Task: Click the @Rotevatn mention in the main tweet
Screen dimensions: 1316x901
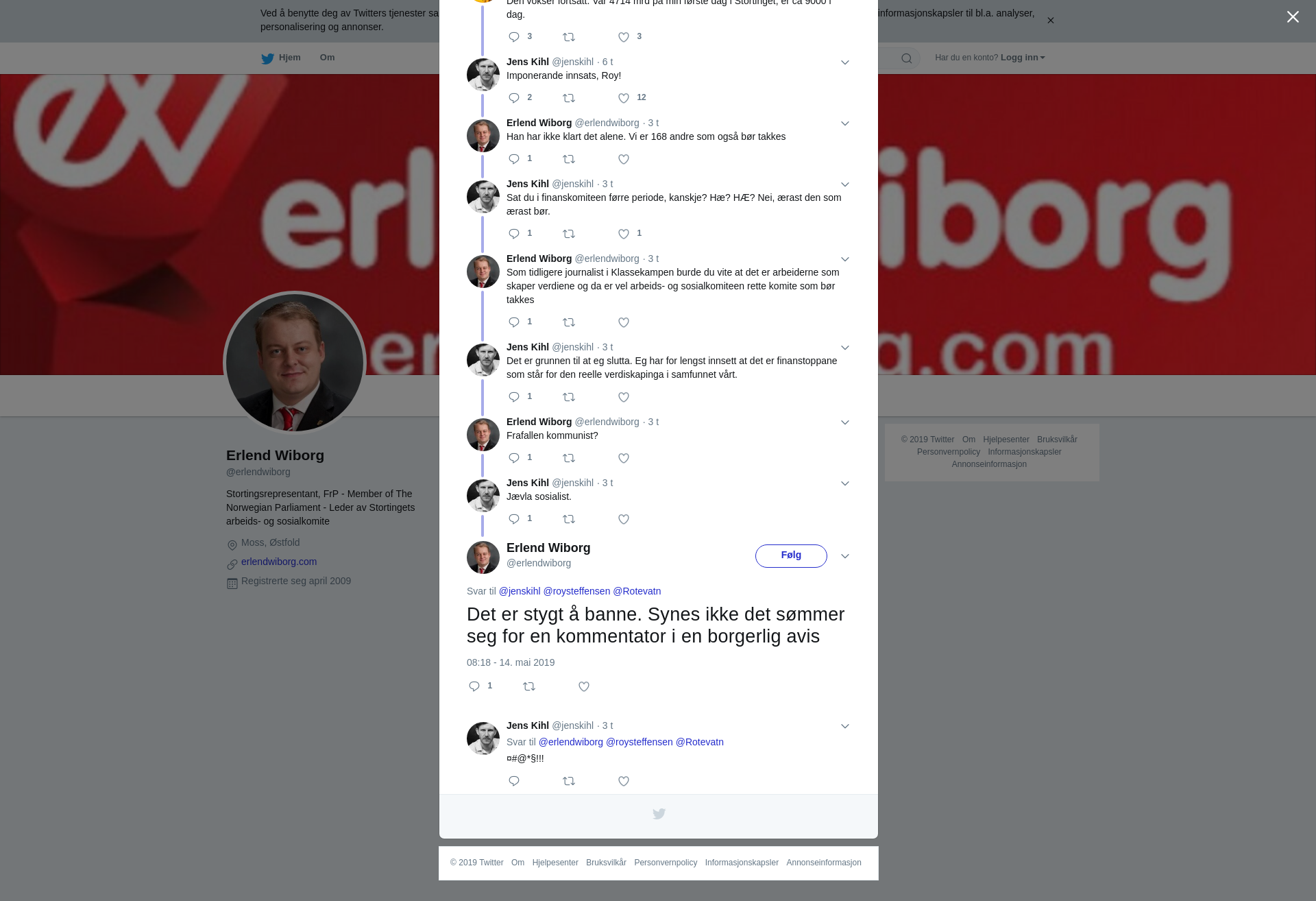Action: [637, 591]
